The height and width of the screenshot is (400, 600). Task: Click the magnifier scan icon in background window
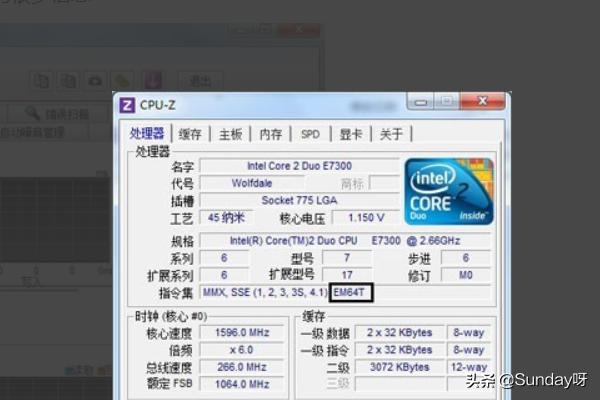click(x=34, y=114)
